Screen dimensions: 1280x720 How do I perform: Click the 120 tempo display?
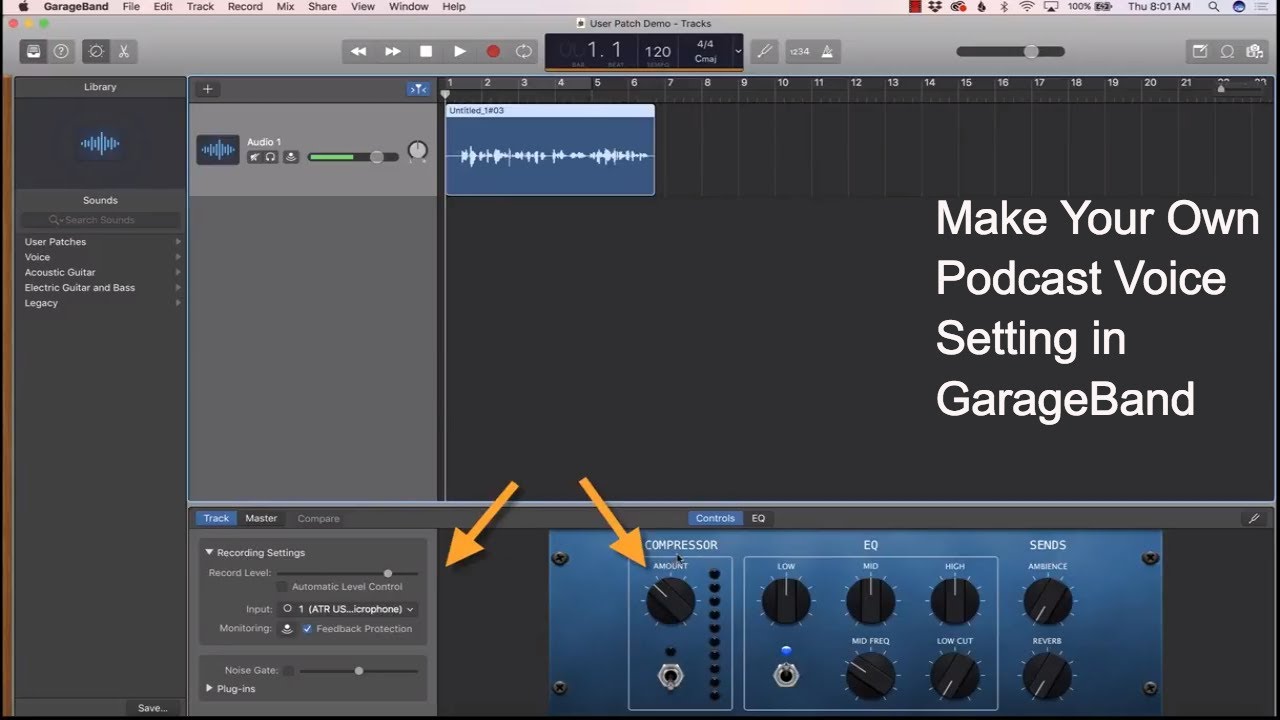(x=658, y=51)
